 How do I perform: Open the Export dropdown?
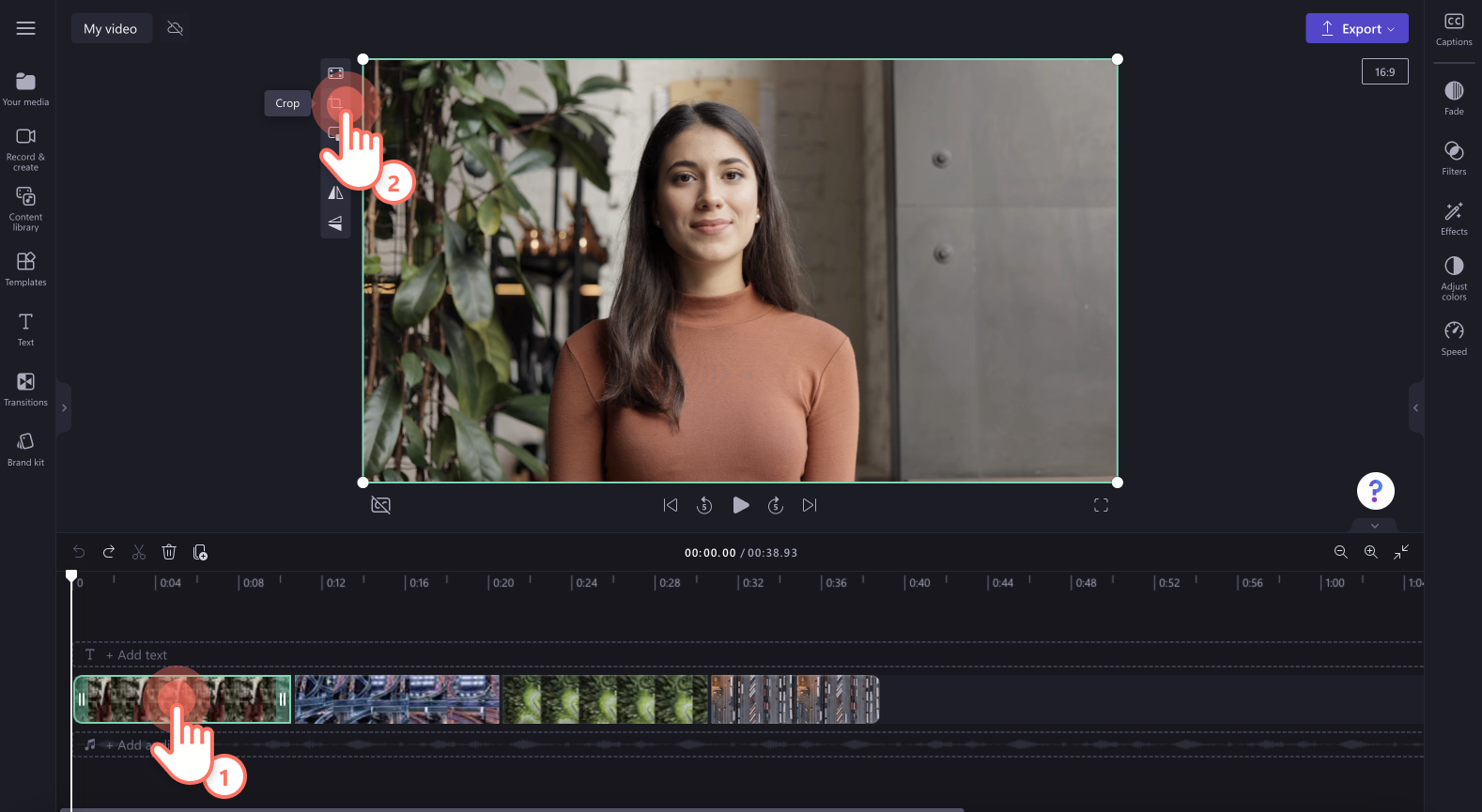coord(1356,28)
